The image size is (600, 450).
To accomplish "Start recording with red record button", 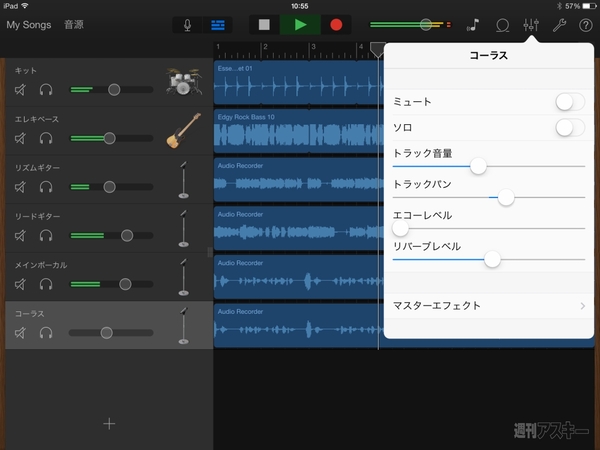I will tap(336, 25).
